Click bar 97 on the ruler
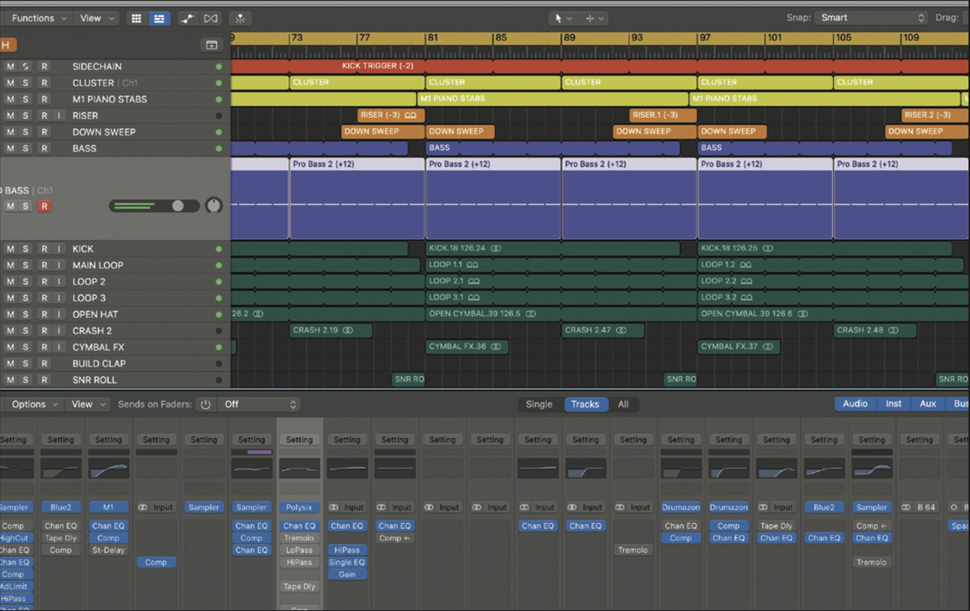The width and height of the screenshot is (970, 611). coord(705,38)
